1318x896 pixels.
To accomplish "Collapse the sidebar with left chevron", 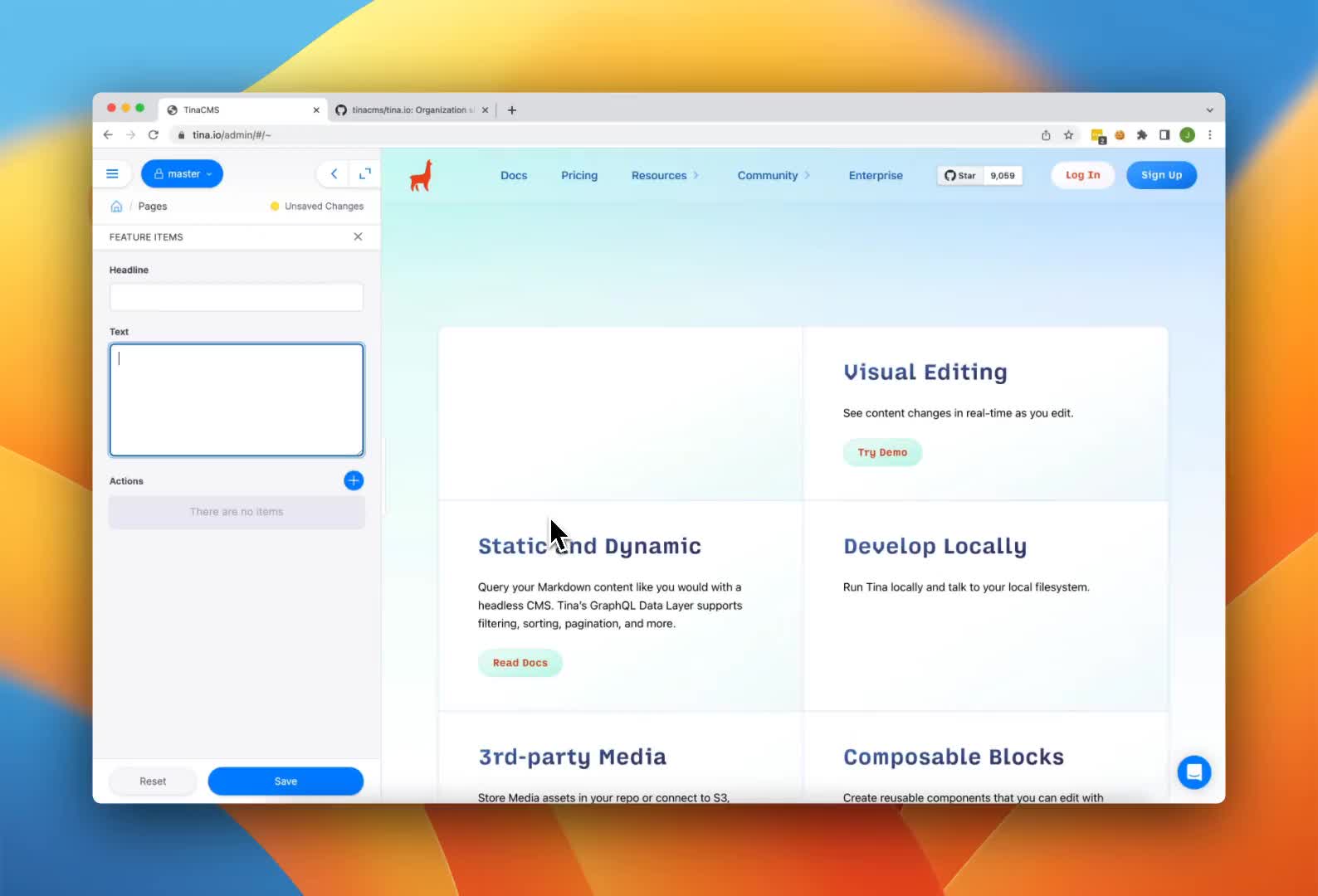I will click(334, 173).
